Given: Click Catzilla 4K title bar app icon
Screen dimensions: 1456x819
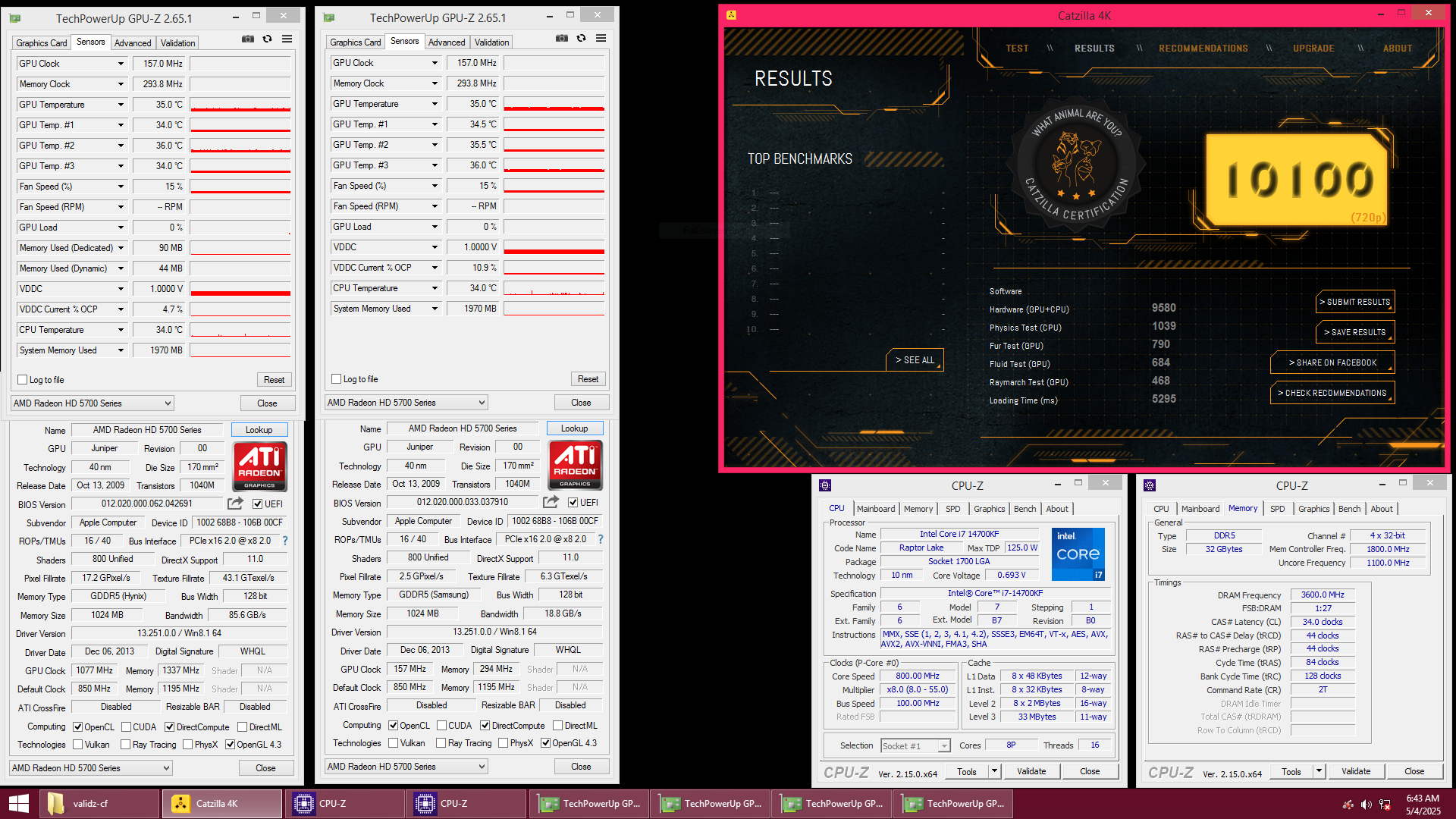Looking at the screenshot, I should (731, 14).
